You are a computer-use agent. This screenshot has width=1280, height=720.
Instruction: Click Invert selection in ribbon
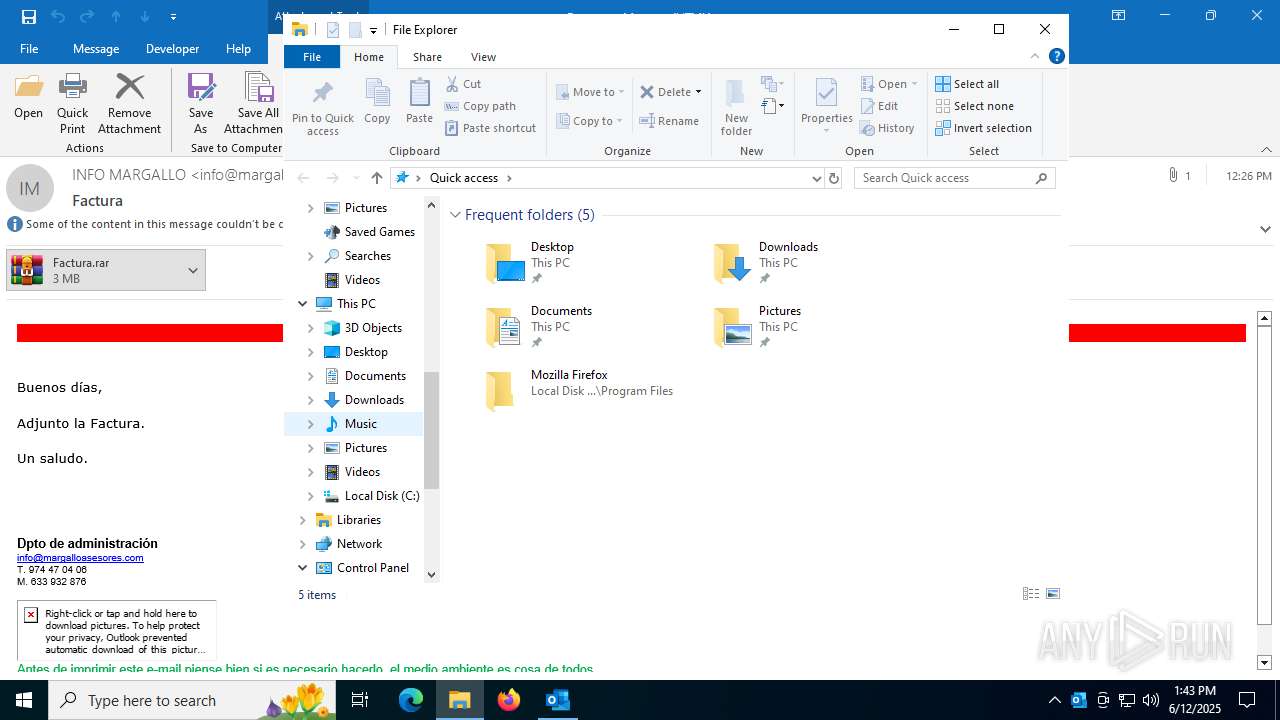[983, 128]
